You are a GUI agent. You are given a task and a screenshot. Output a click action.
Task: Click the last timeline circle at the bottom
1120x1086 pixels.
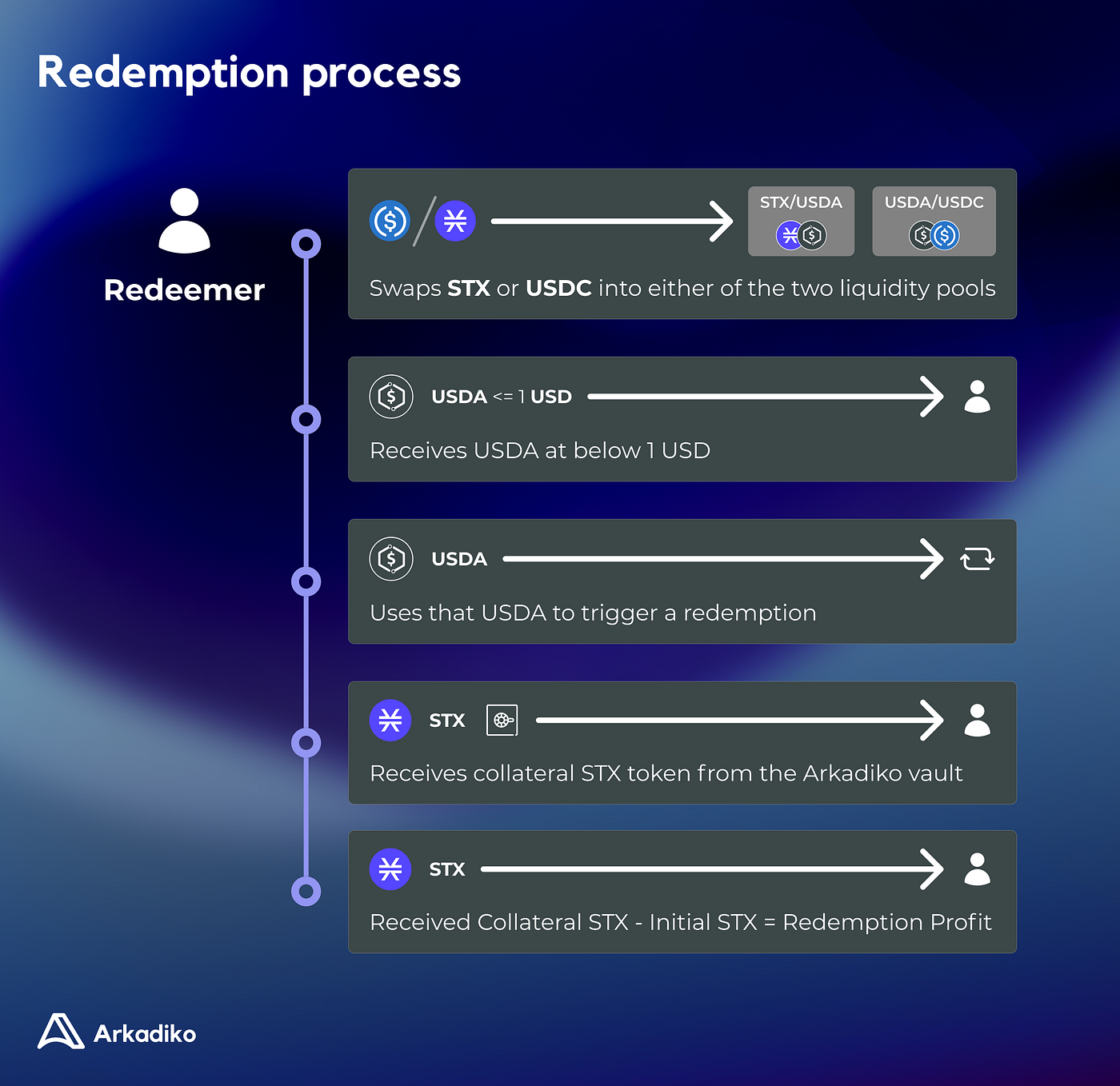pyautogui.click(x=306, y=891)
